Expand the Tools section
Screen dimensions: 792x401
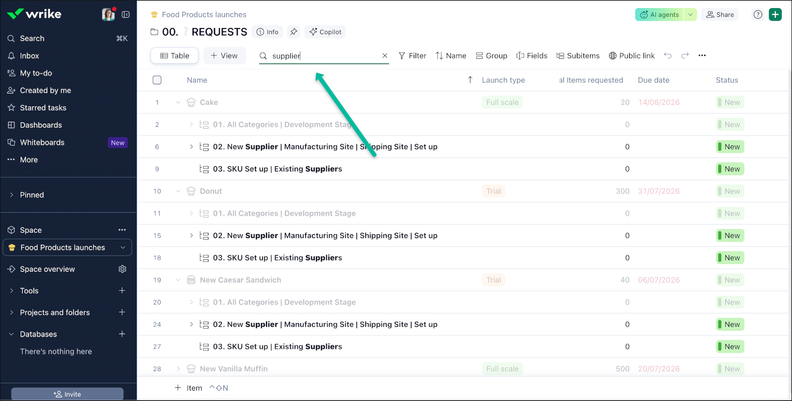11,291
